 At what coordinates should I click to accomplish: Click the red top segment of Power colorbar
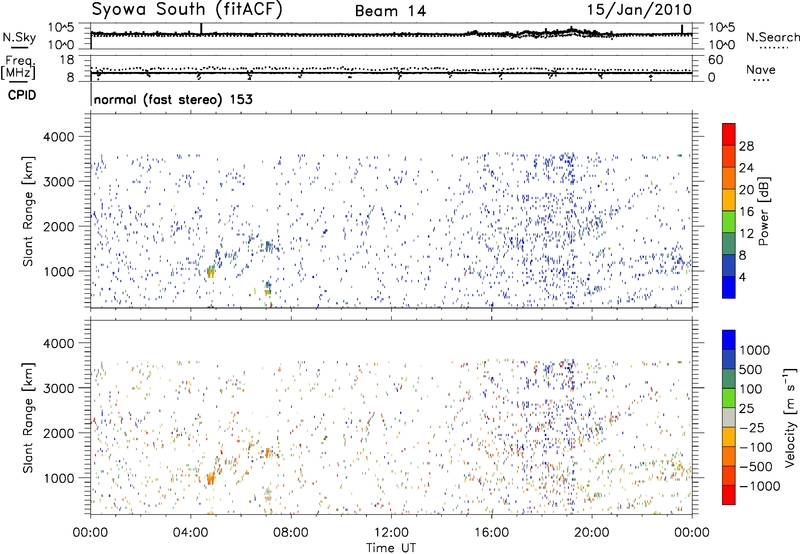click(729, 134)
